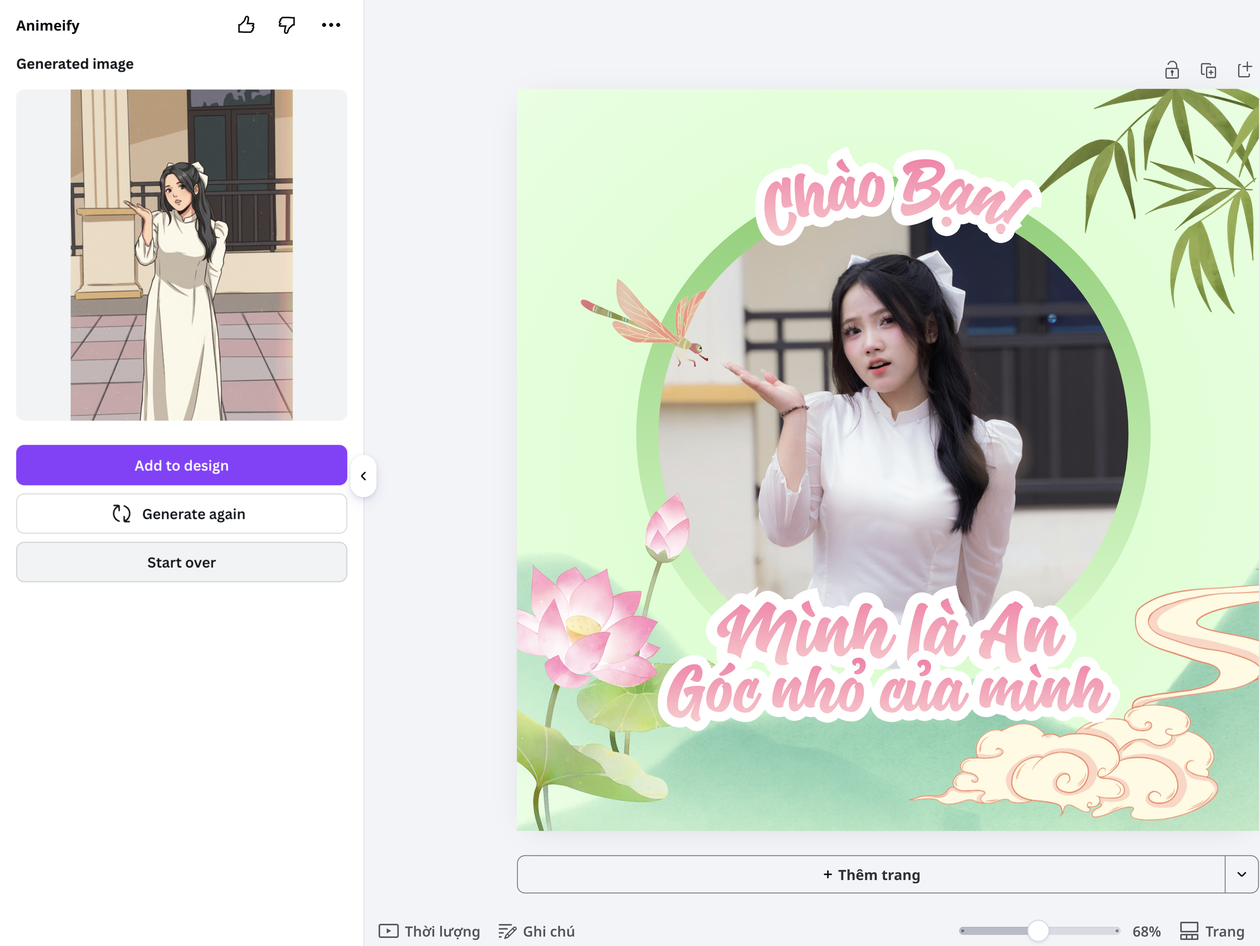Click the Animeify panel title

click(x=48, y=25)
